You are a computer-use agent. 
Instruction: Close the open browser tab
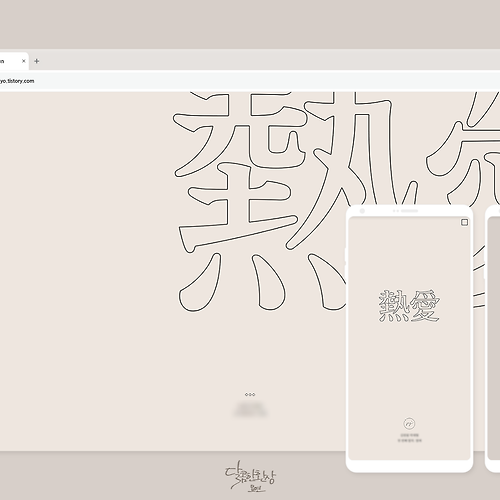point(24,61)
